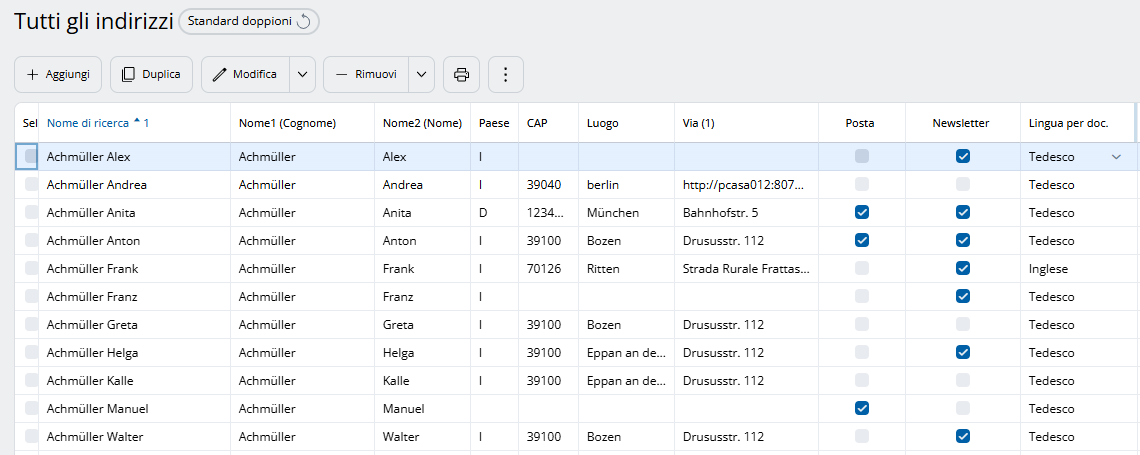Open the http://pcasa012 link for Andrea

tap(744, 185)
